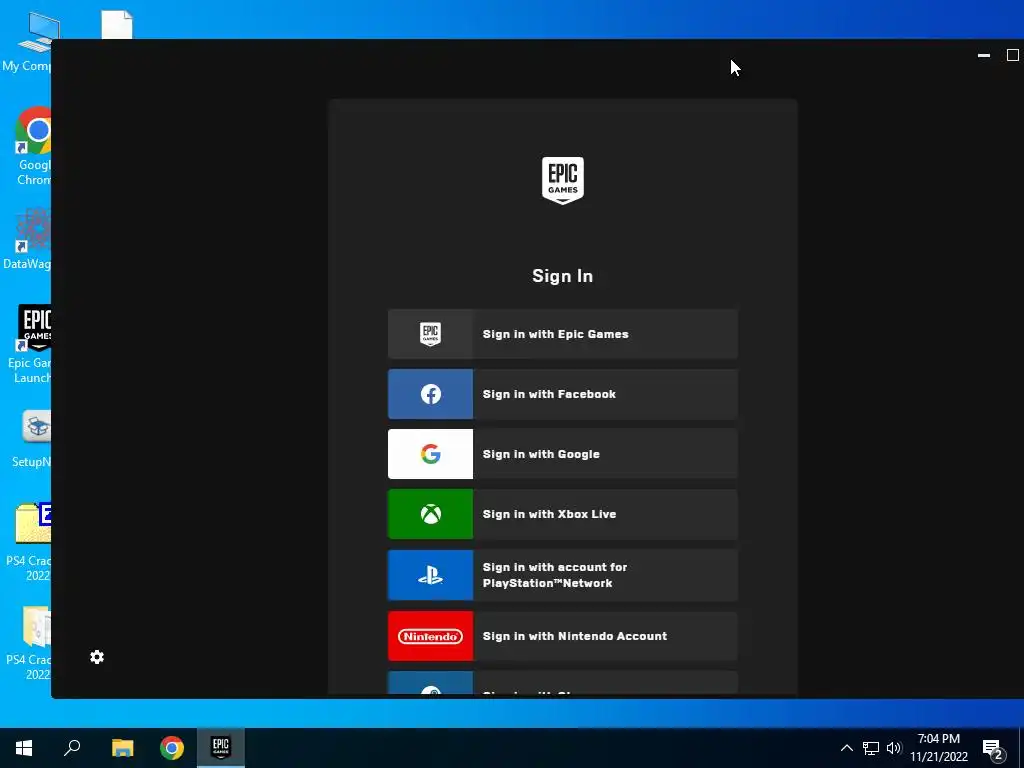The height and width of the screenshot is (768, 1024).
Task: Select My Computer desktop icon
Action: [27, 43]
